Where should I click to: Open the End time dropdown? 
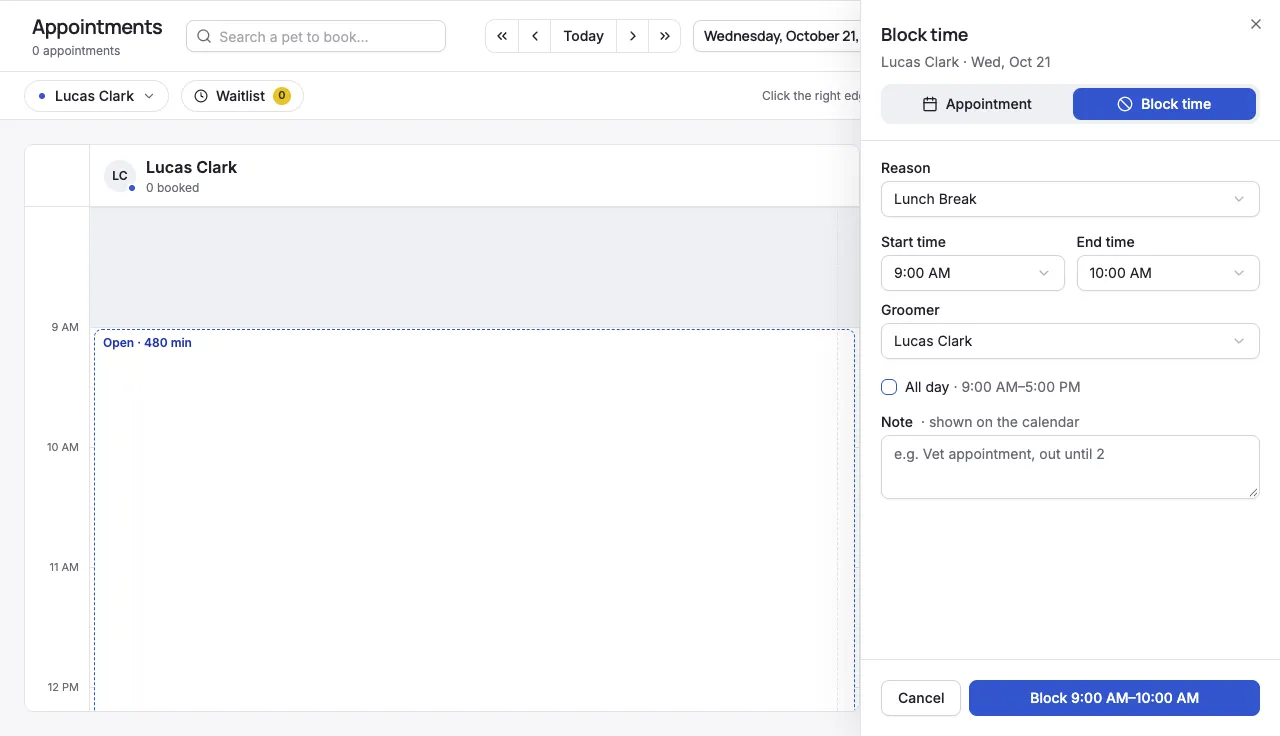(x=1168, y=273)
